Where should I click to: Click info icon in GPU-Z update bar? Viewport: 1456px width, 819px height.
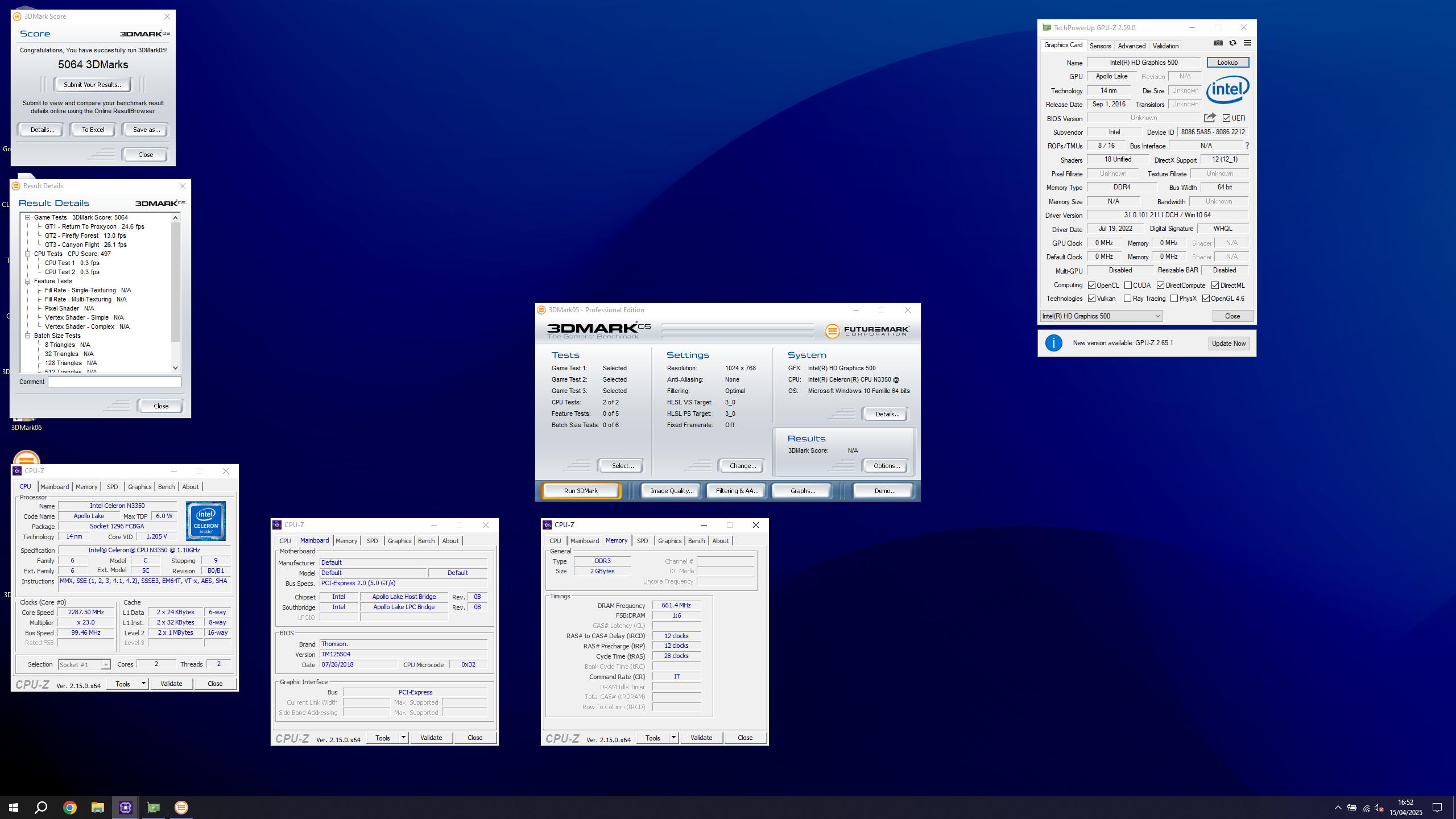1054,343
